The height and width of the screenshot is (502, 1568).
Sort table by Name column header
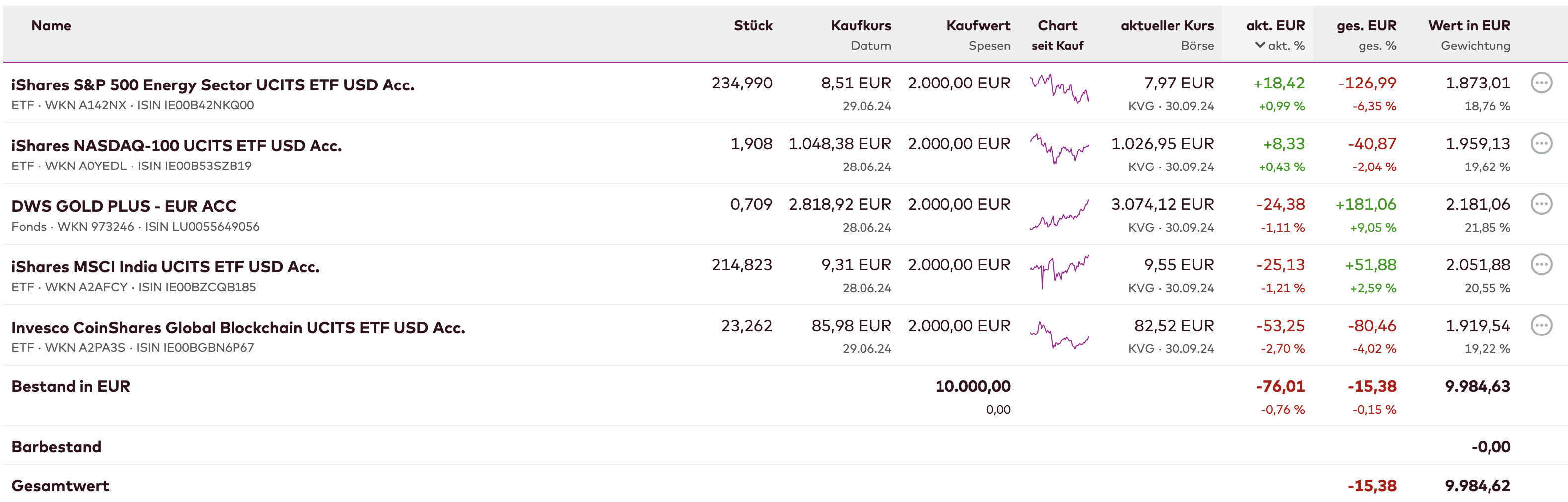pos(51,25)
